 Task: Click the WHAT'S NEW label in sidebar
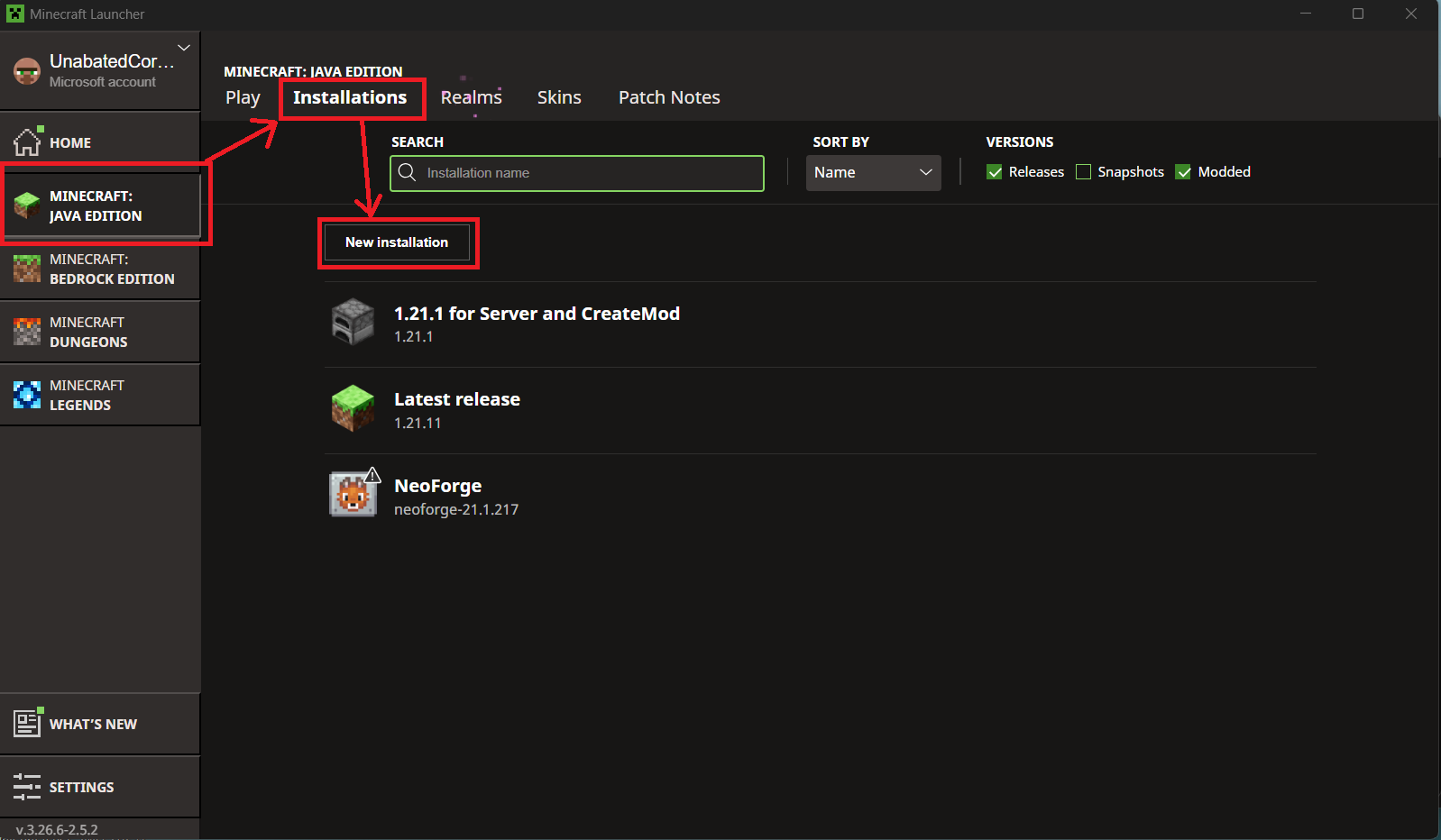tap(93, 725)
